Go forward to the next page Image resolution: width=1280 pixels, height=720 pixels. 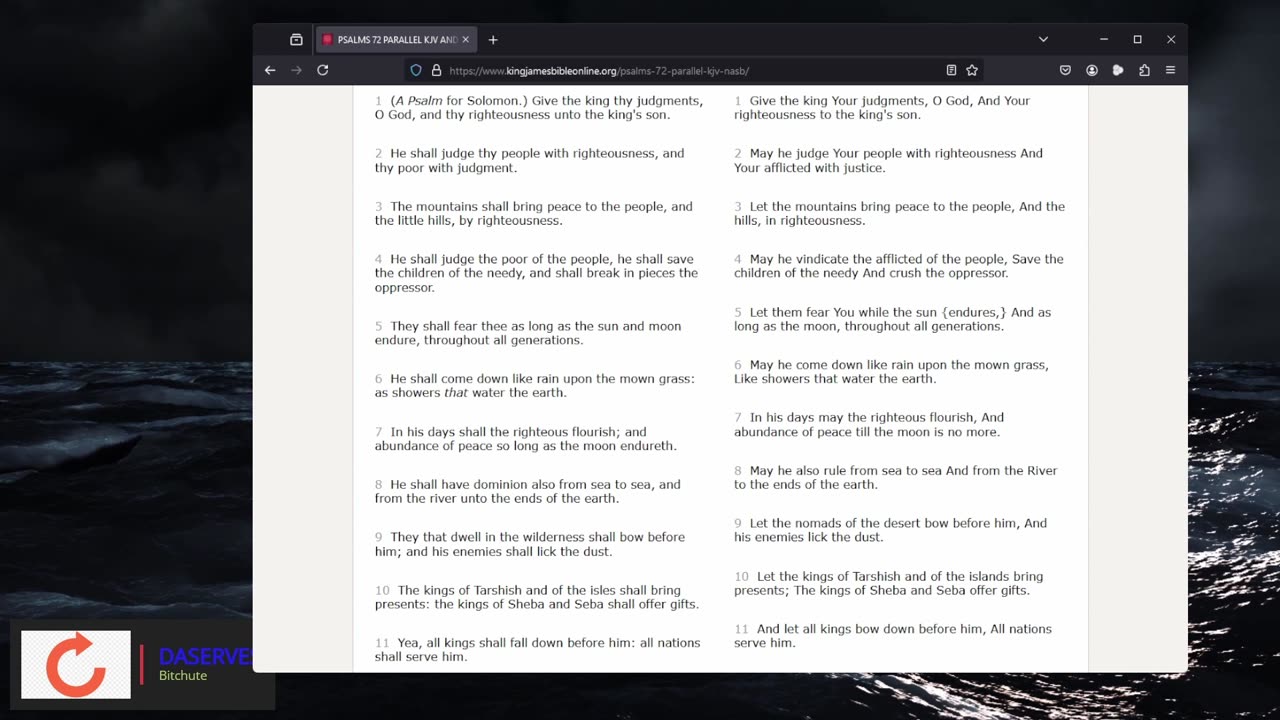[x=296, y=70]
